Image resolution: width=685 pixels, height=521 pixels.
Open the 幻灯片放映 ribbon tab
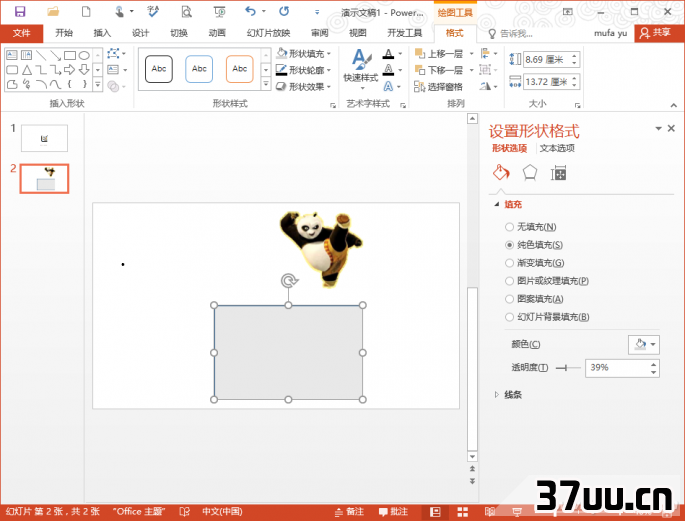[269, 33]
